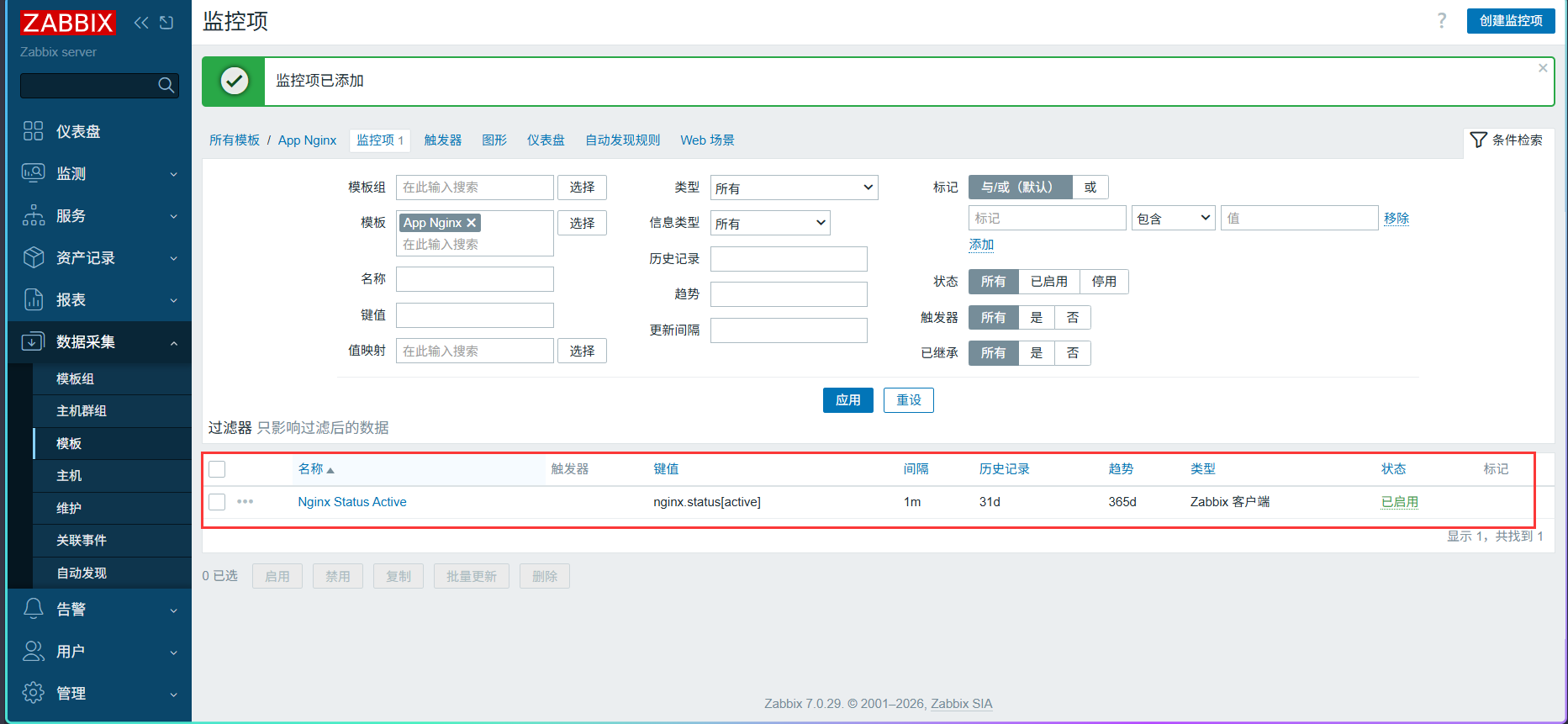Viewport: 1568px width, 724px height.
Task: Click the 服务 services icon
Action: click(33, 215)
